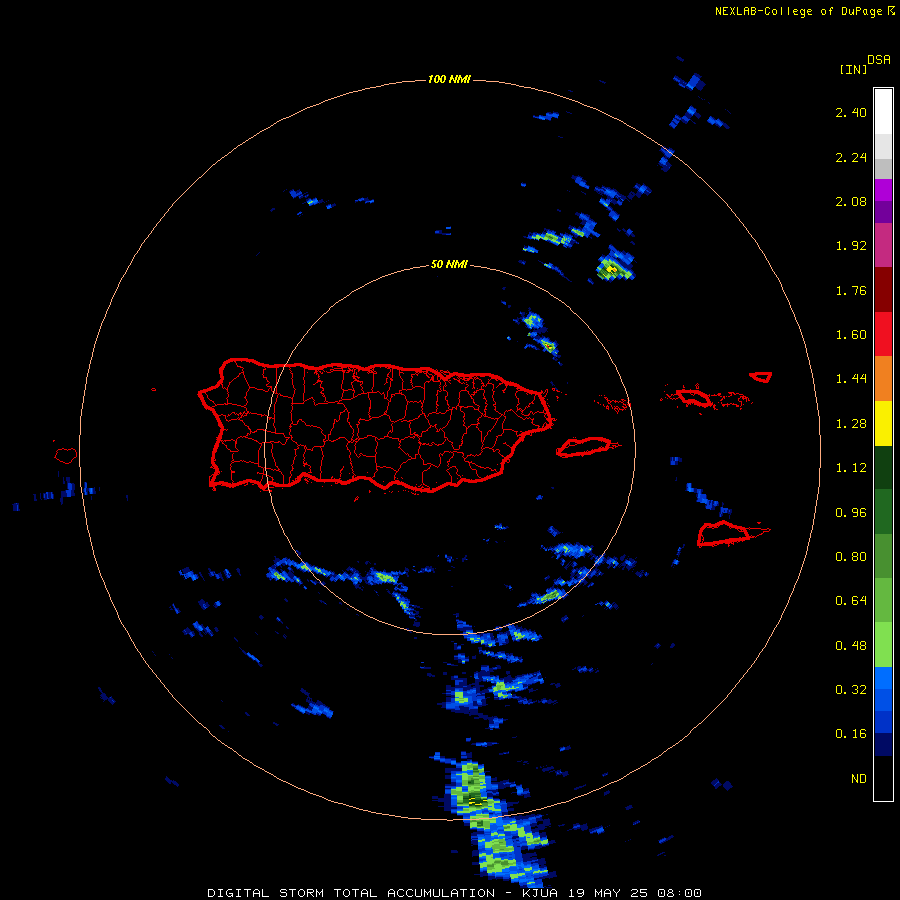Image resolution: width=900 pixels, height=900 pixels.
Task: Pick the black ND swatch in legend
Action: pyautogui.click(x=883, y=778)
